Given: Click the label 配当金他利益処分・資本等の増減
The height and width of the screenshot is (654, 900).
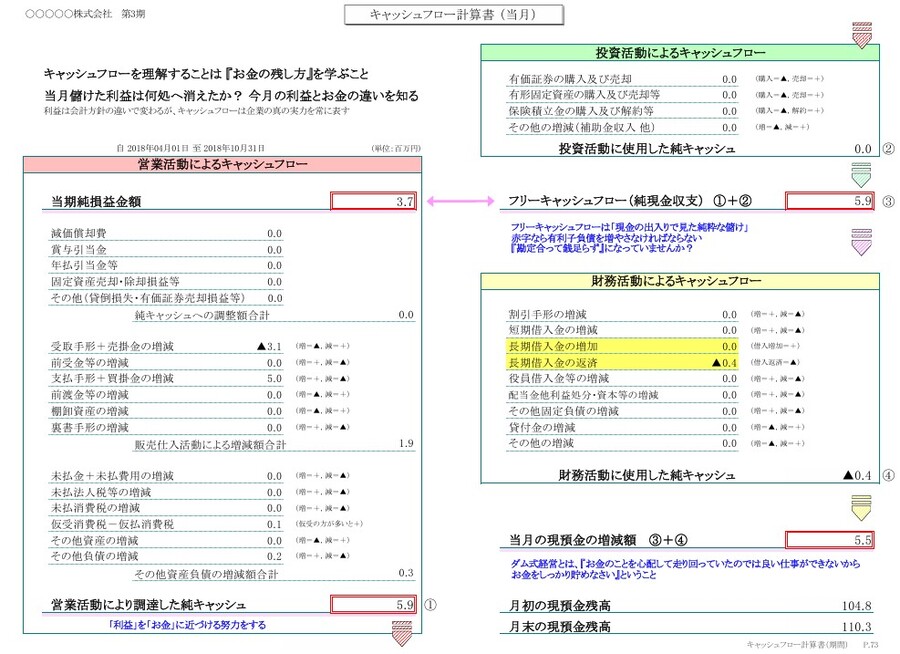Looking at the screenshot, I should (x=584, y=395).
